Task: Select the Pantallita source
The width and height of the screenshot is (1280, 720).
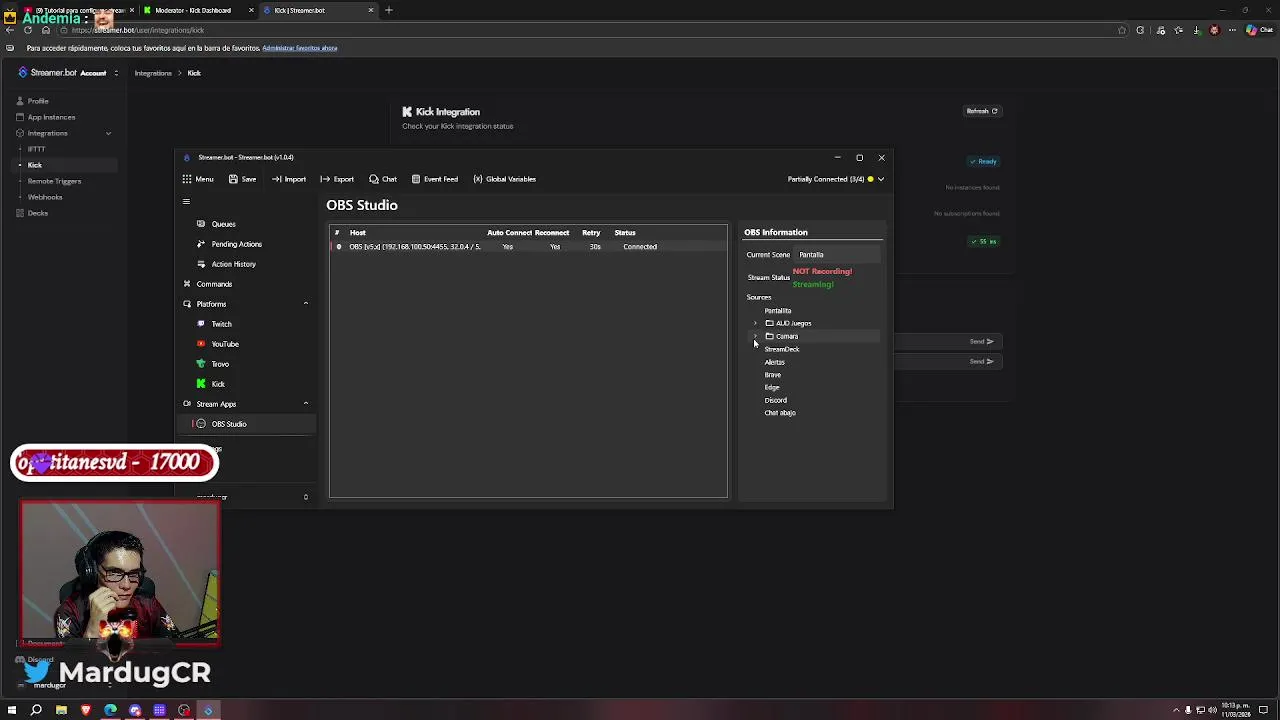Action: (778, 311)
